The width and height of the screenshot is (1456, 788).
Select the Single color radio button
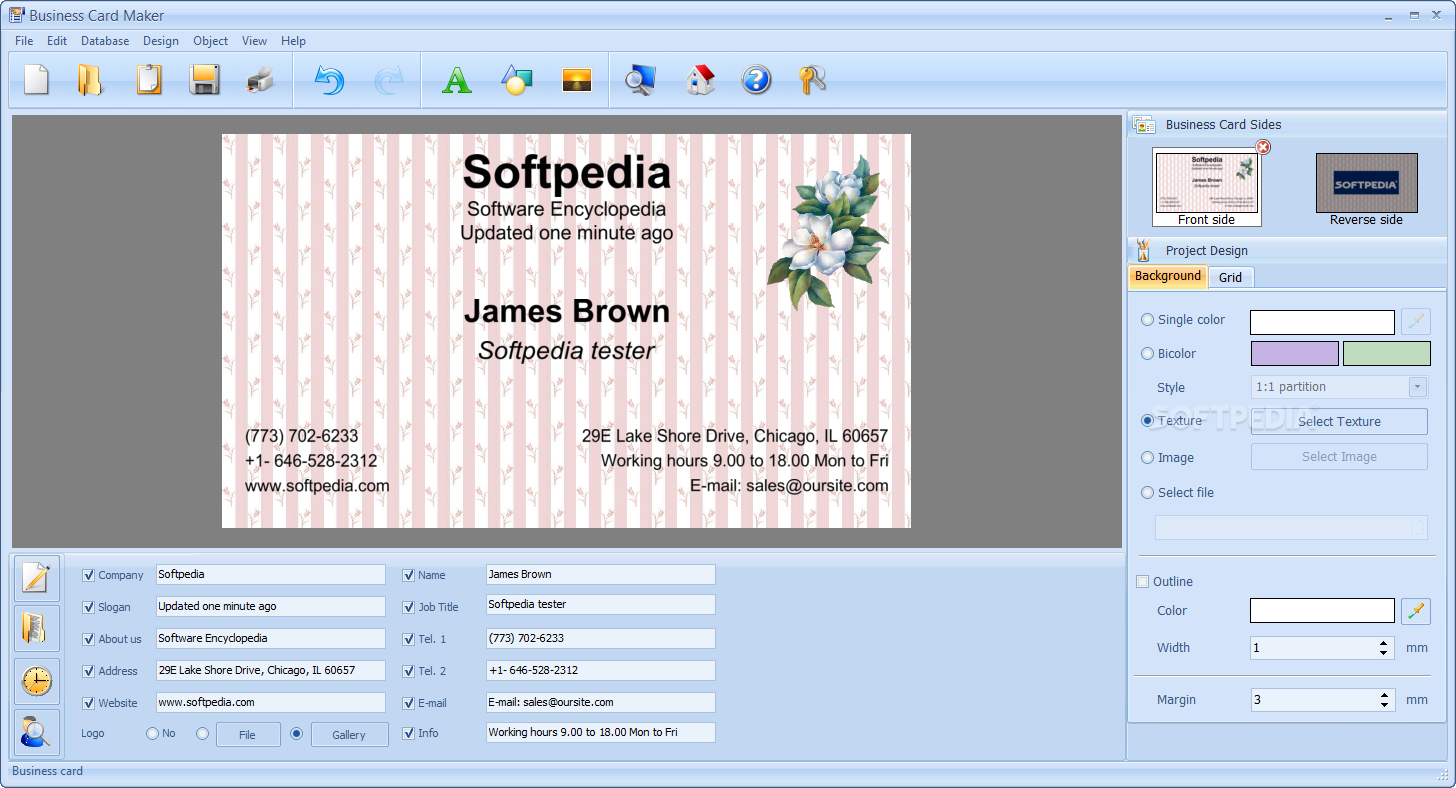[x=1147, y=320]
